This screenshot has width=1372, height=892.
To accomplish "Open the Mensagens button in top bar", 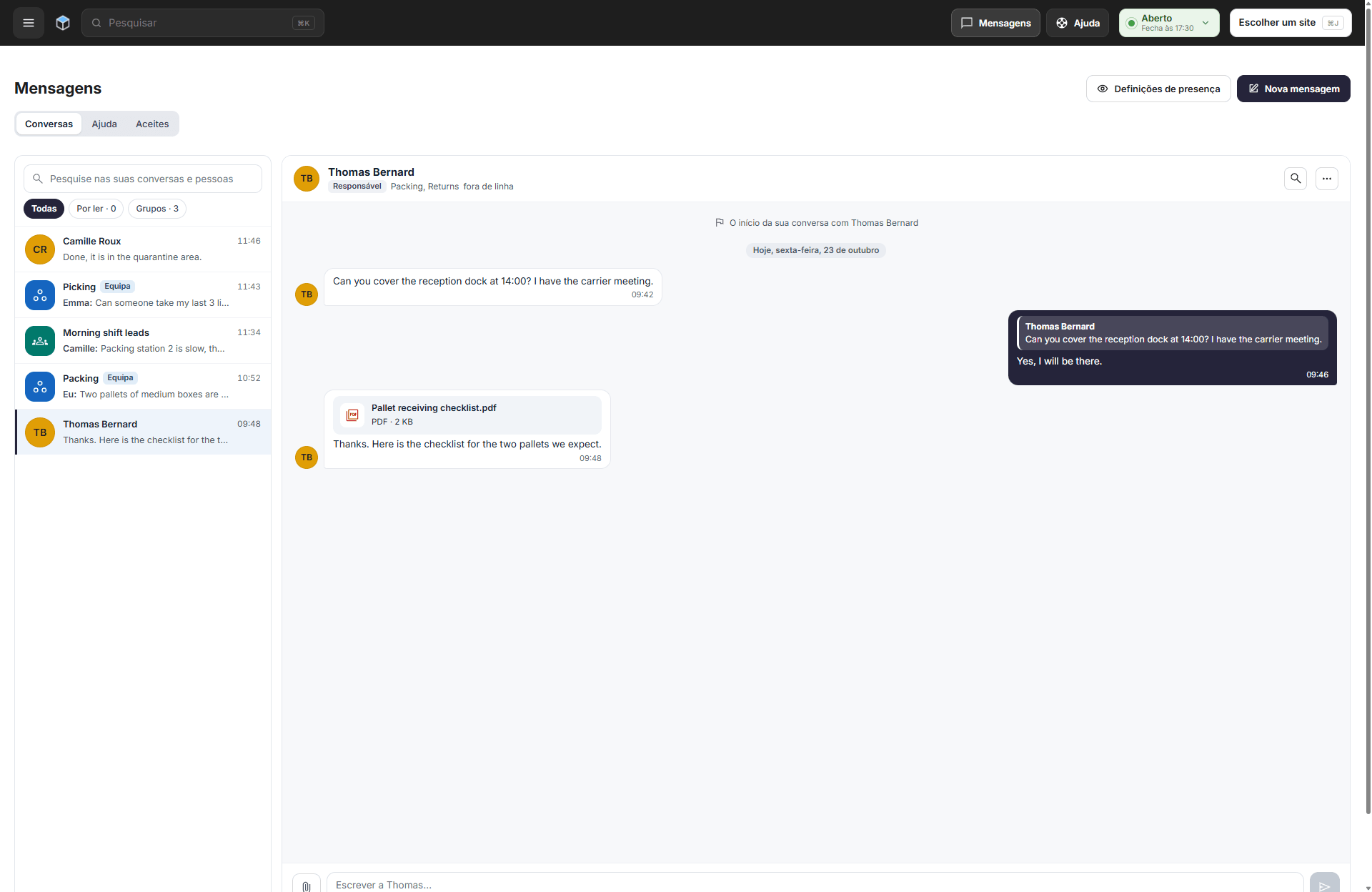I will click(995, 23).
